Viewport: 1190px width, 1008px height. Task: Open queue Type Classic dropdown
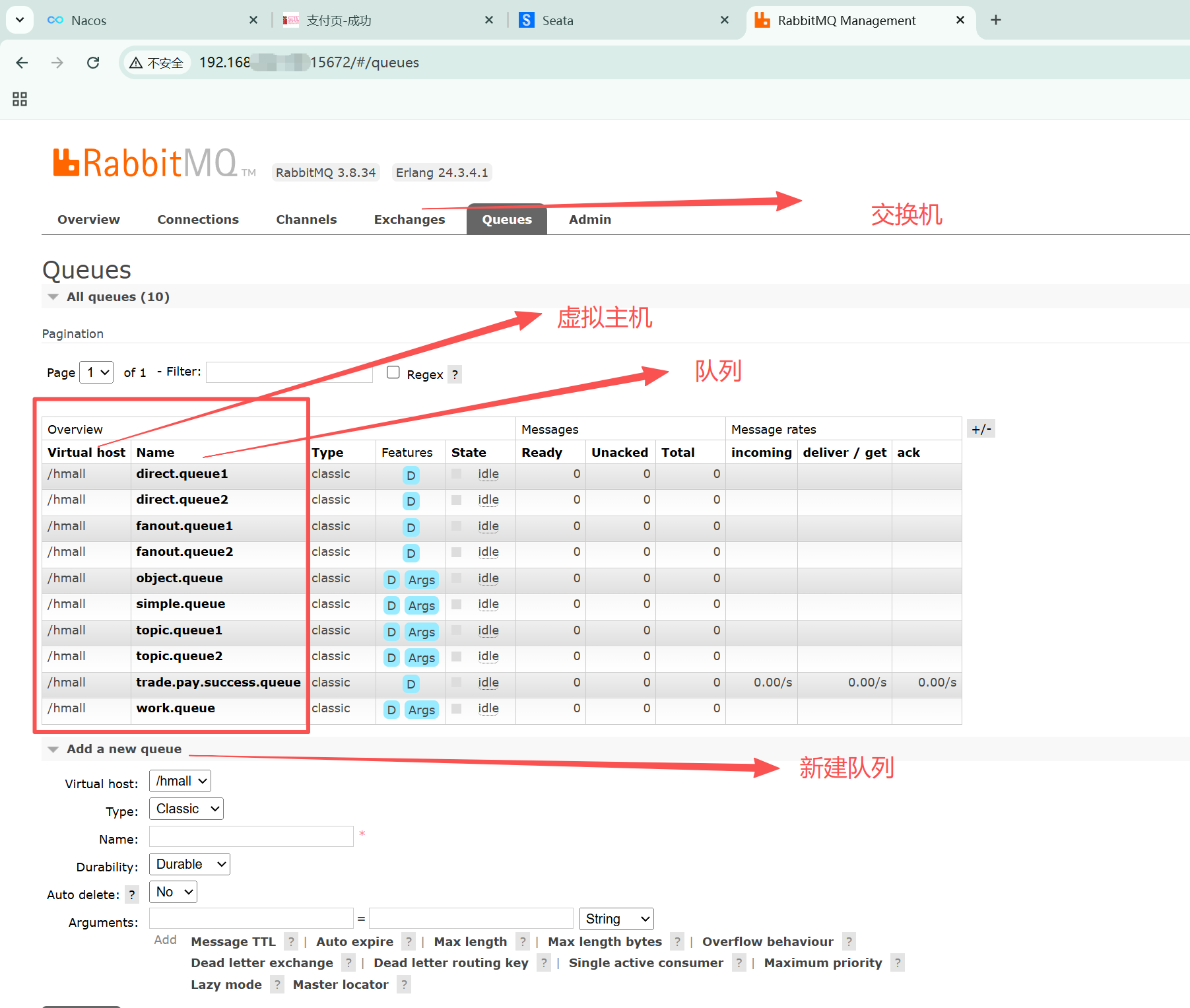[186, 809]
